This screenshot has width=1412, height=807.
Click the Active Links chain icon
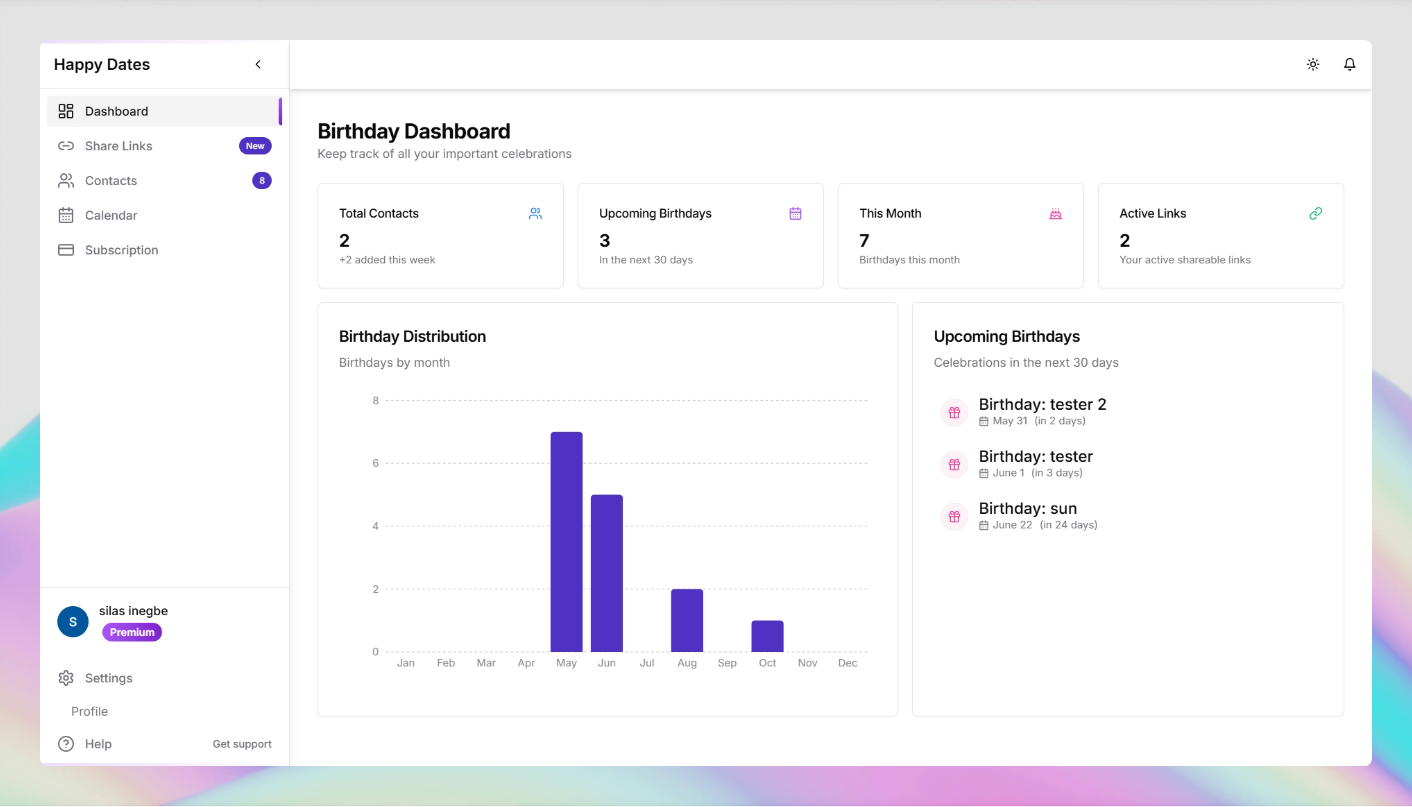tap(1315, 213)
